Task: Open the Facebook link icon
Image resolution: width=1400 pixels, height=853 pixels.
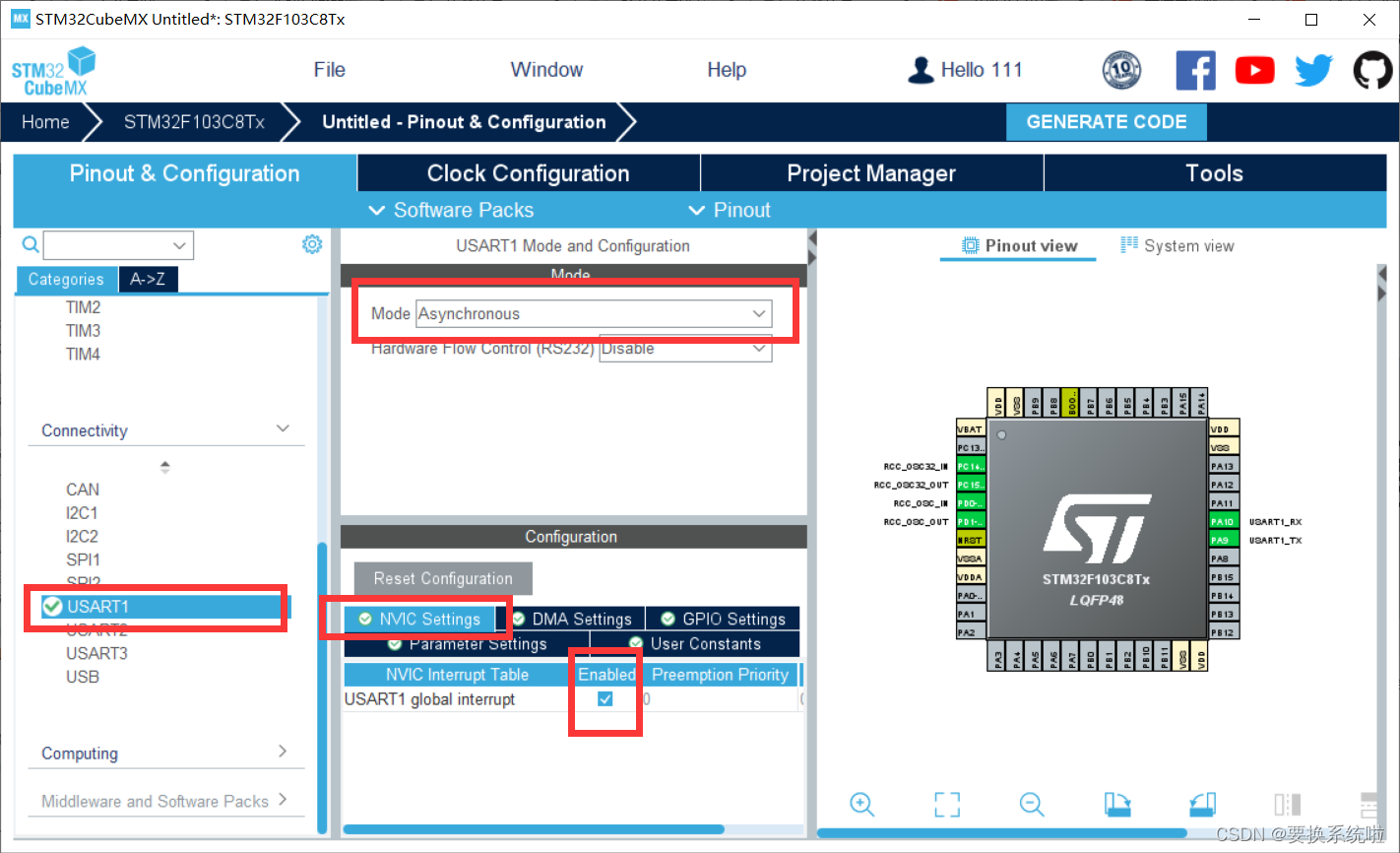Action: click(1195, 71)
